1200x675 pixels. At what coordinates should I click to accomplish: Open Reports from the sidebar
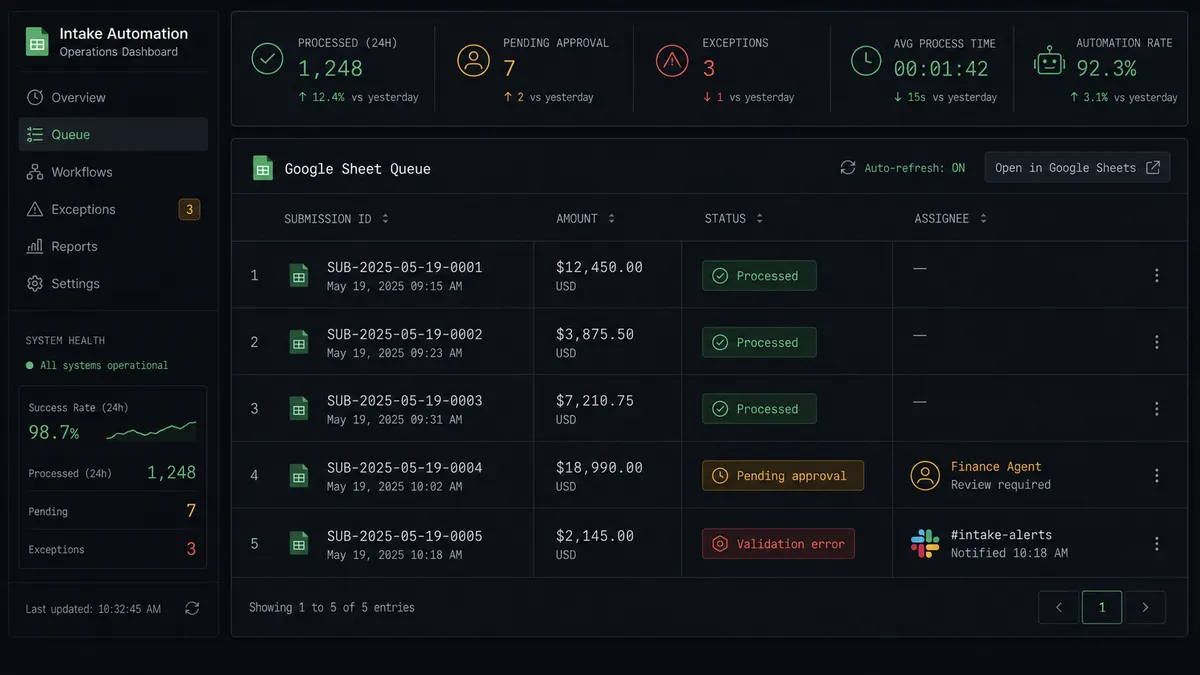click(113, 246)
